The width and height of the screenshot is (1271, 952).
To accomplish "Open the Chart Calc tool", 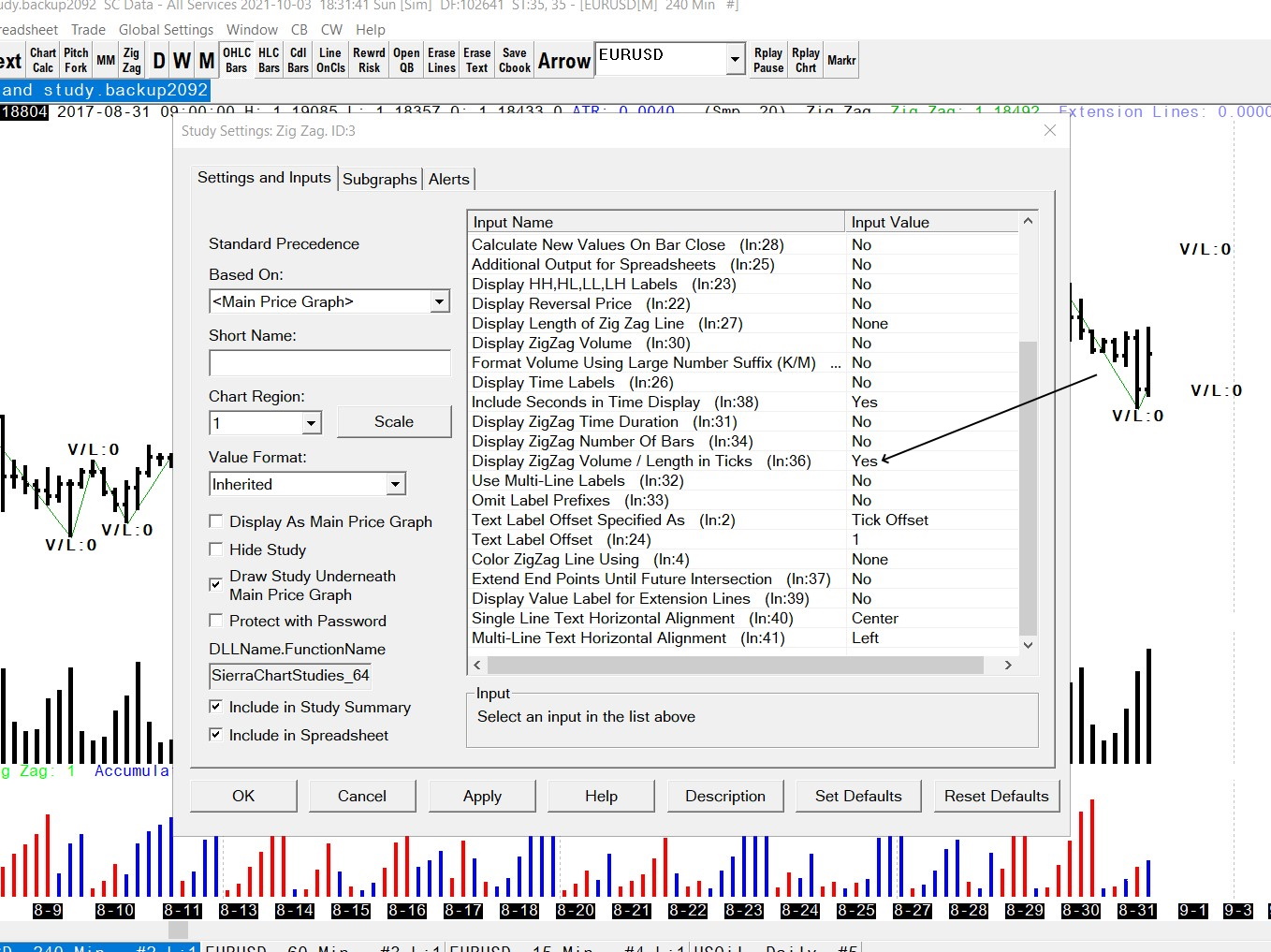I will (x=43, y=60).
